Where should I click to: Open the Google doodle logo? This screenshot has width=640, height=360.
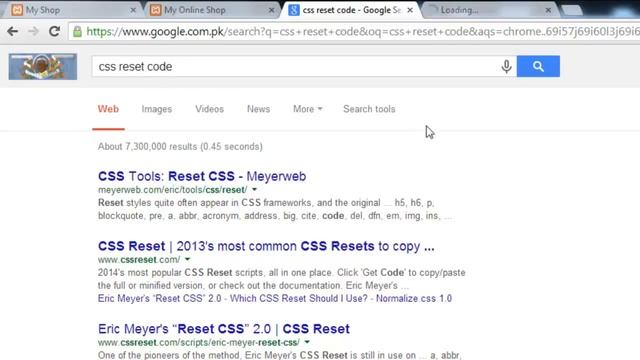(43, 66)
